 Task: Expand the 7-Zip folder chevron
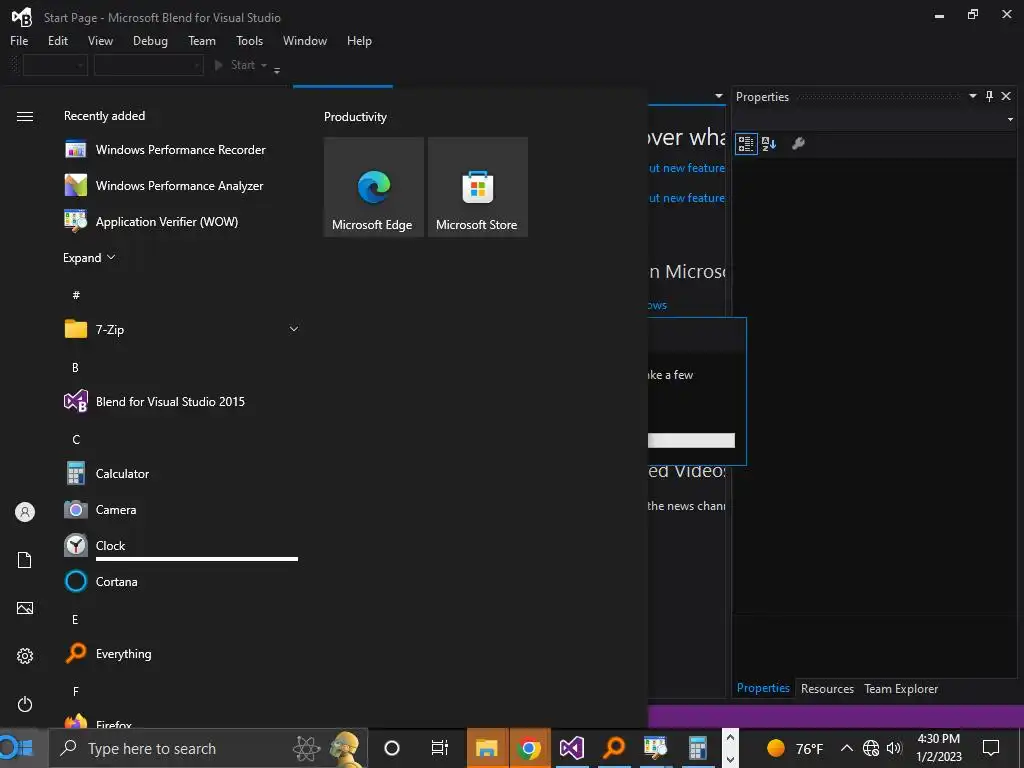294,329
